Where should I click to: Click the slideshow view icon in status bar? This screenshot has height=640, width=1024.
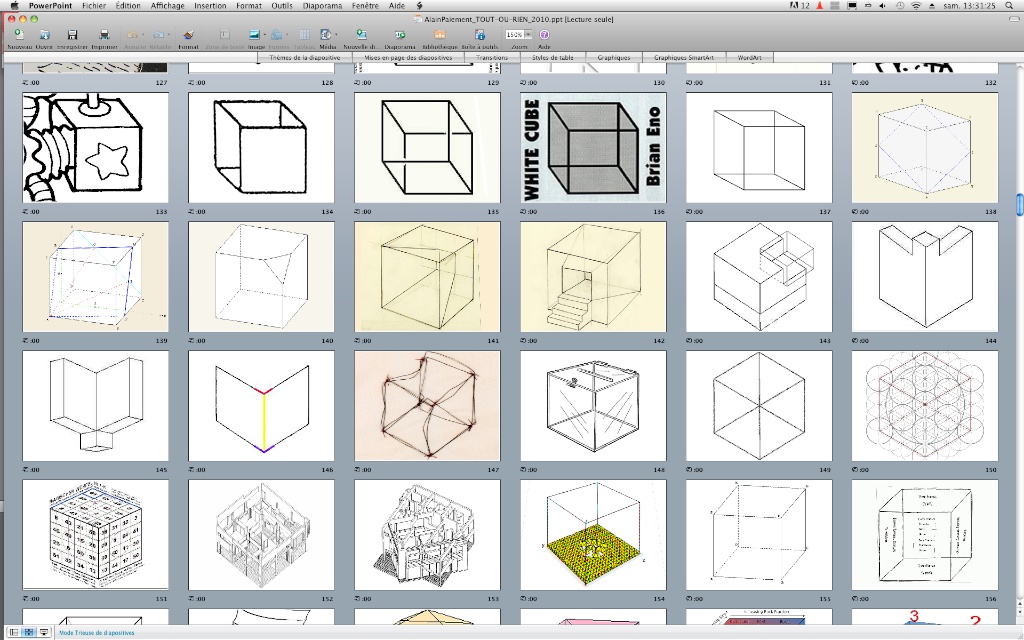[44, 632]
